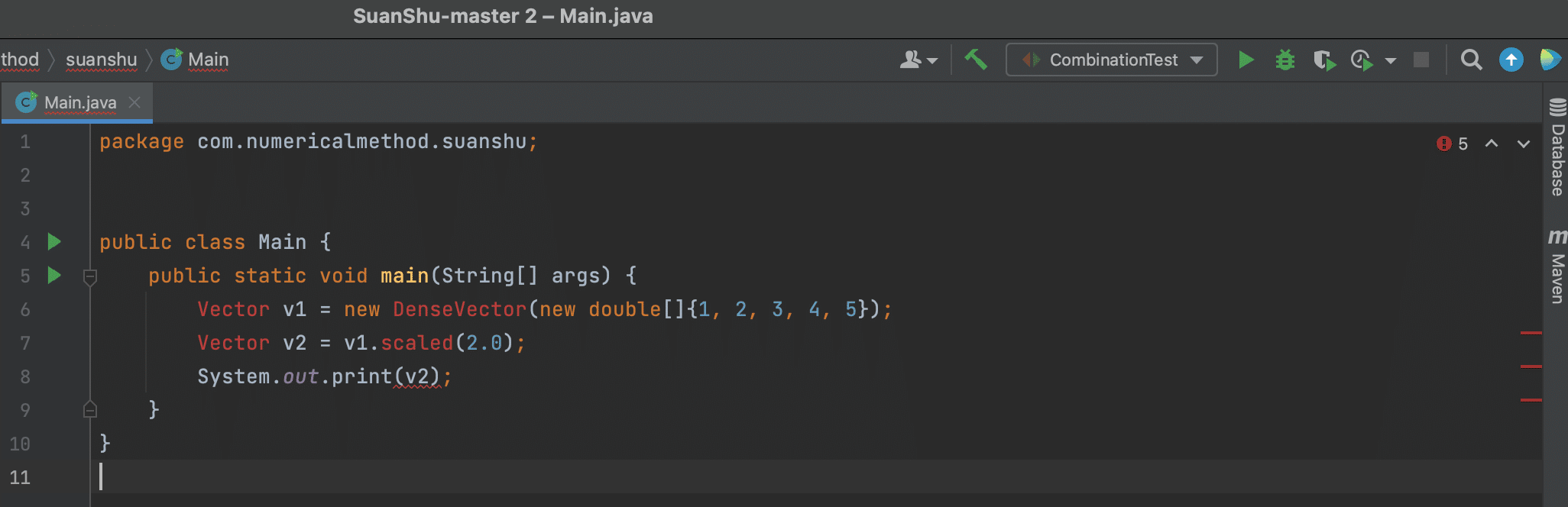This screenshot has width=1568, height=507.
Task: Click the Vector type on line 6
Action: click(x=233, y=309)
